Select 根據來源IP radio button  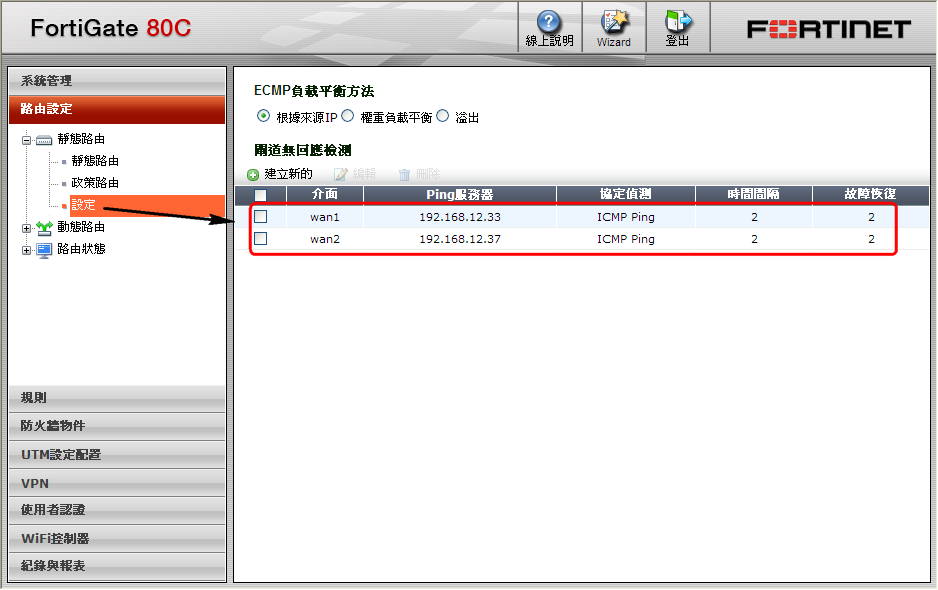pos(263,116)
